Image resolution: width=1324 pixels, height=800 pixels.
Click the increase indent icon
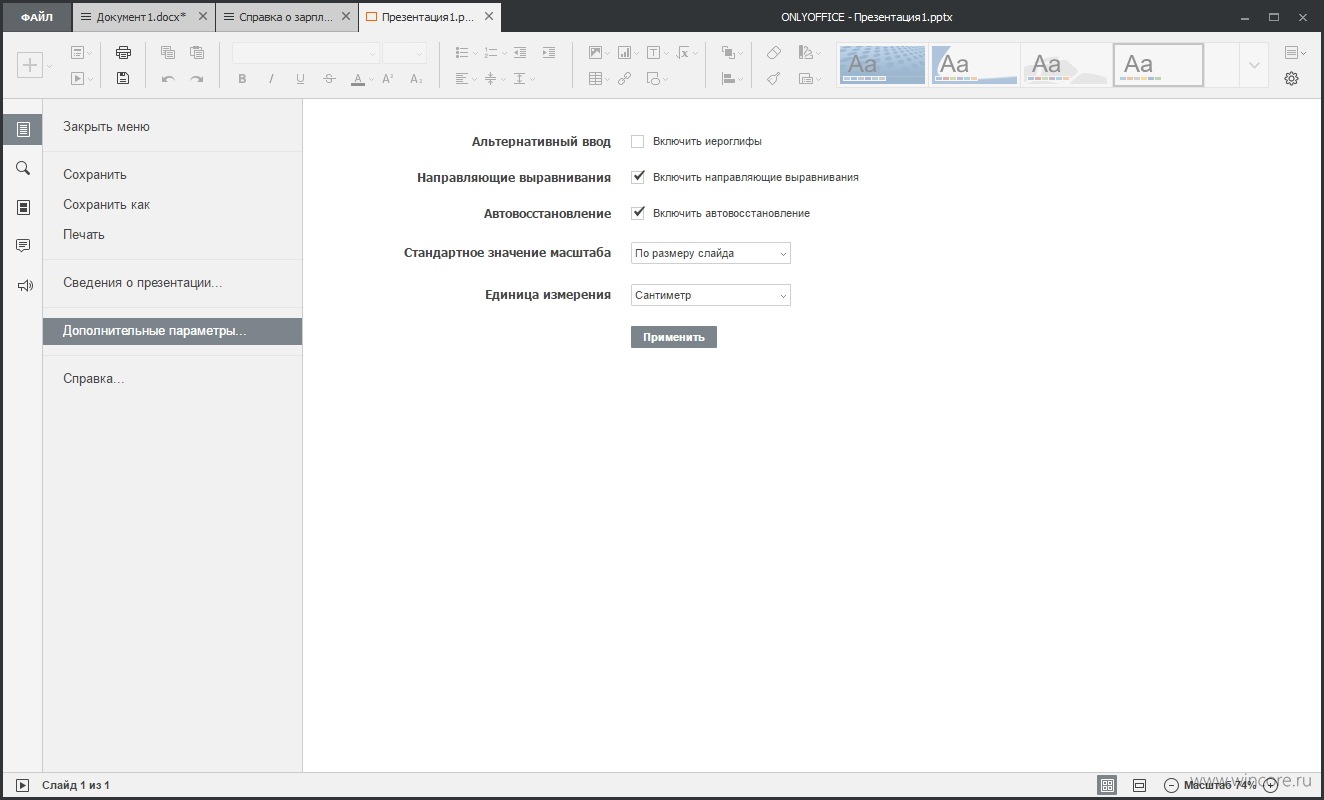coord(548,53)
